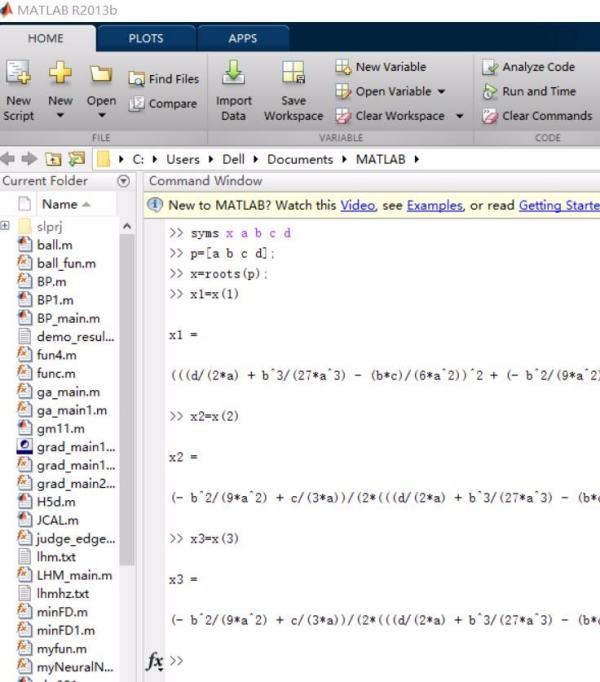
Task: Click Dell in the address path
Action: pyautogui.click(x=233, y=159)
